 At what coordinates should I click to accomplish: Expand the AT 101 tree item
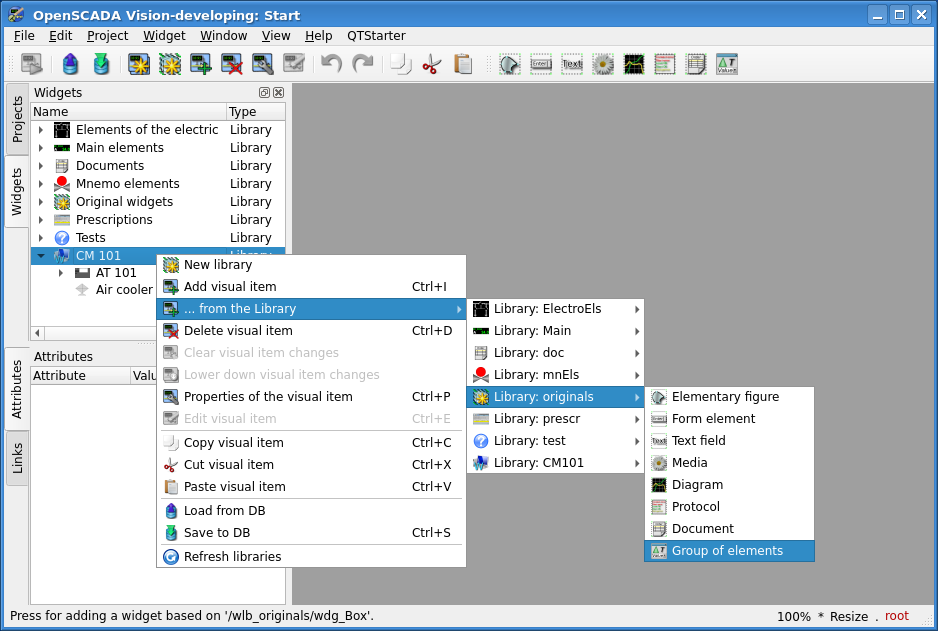61,273
